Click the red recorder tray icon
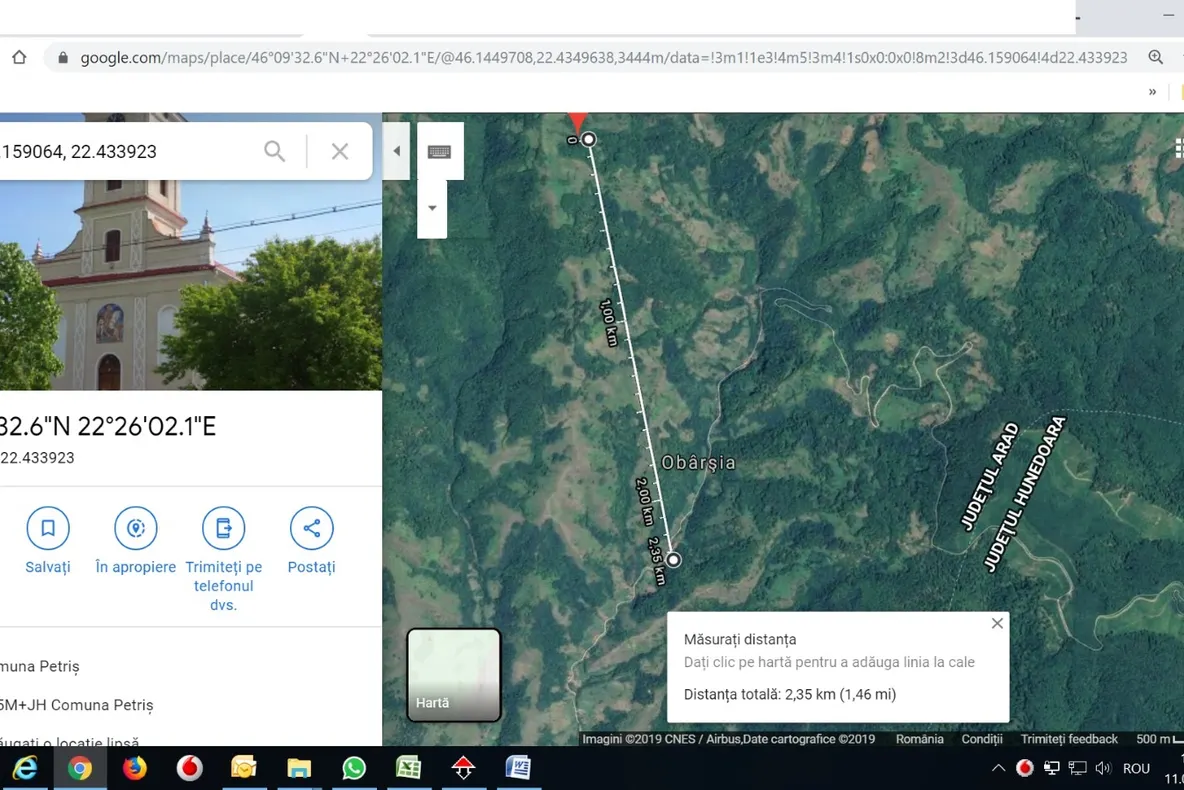1184x790 pixels. 1025,768
